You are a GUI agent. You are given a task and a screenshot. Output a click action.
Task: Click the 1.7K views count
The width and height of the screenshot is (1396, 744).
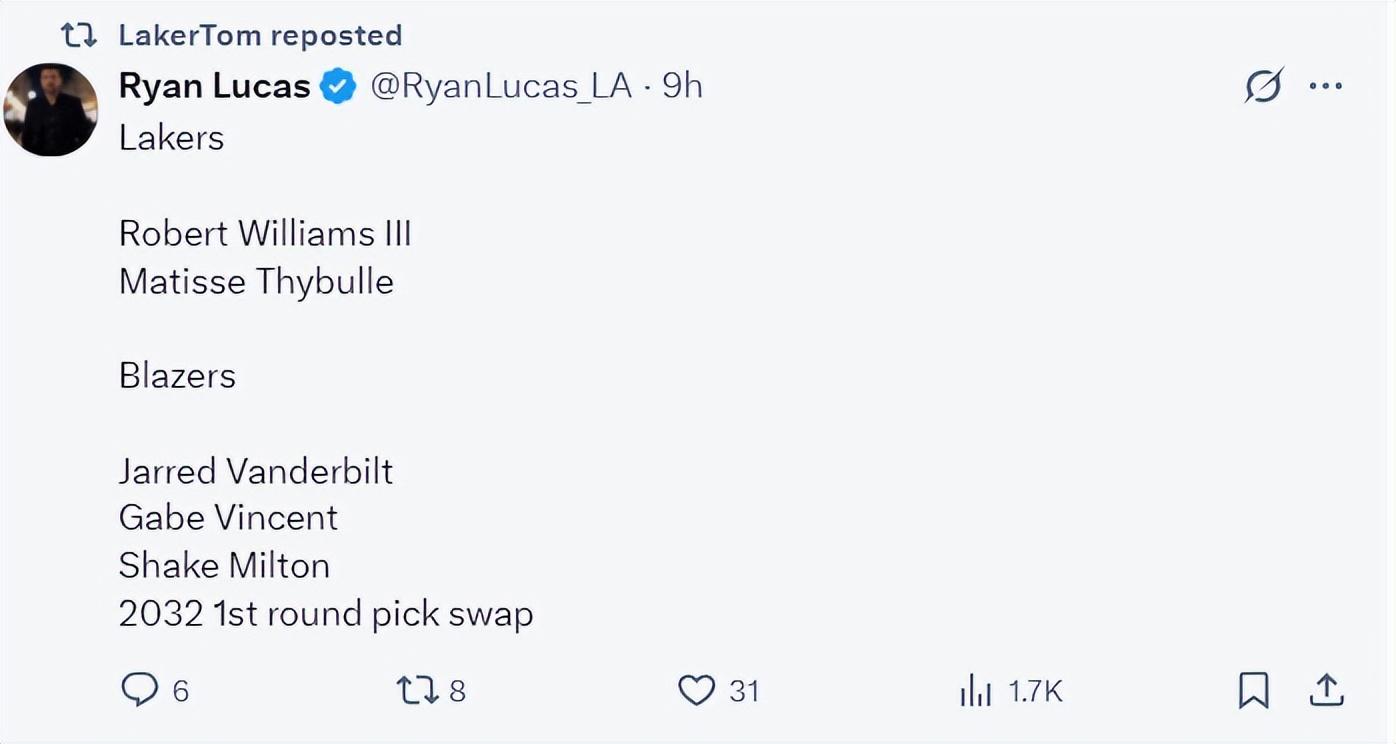click(x=1034, y=691)
